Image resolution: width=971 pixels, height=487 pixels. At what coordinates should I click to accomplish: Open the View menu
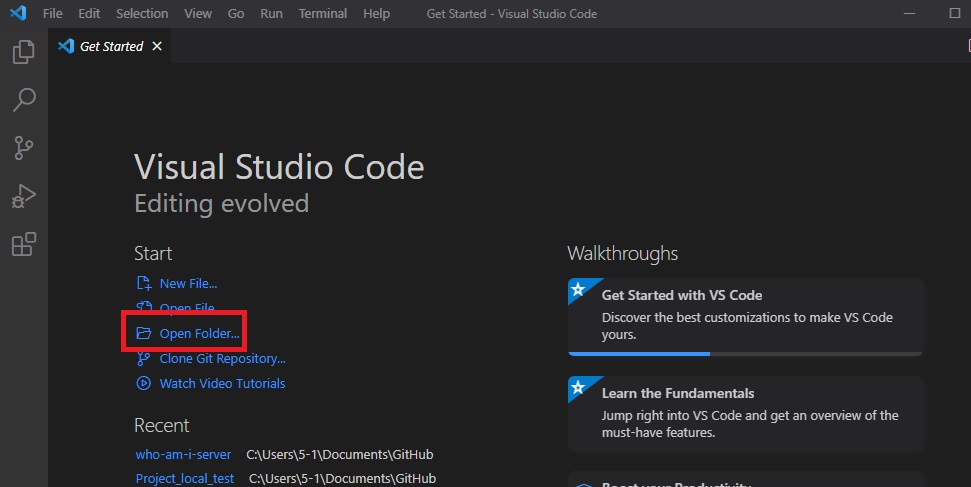[198, 13]
